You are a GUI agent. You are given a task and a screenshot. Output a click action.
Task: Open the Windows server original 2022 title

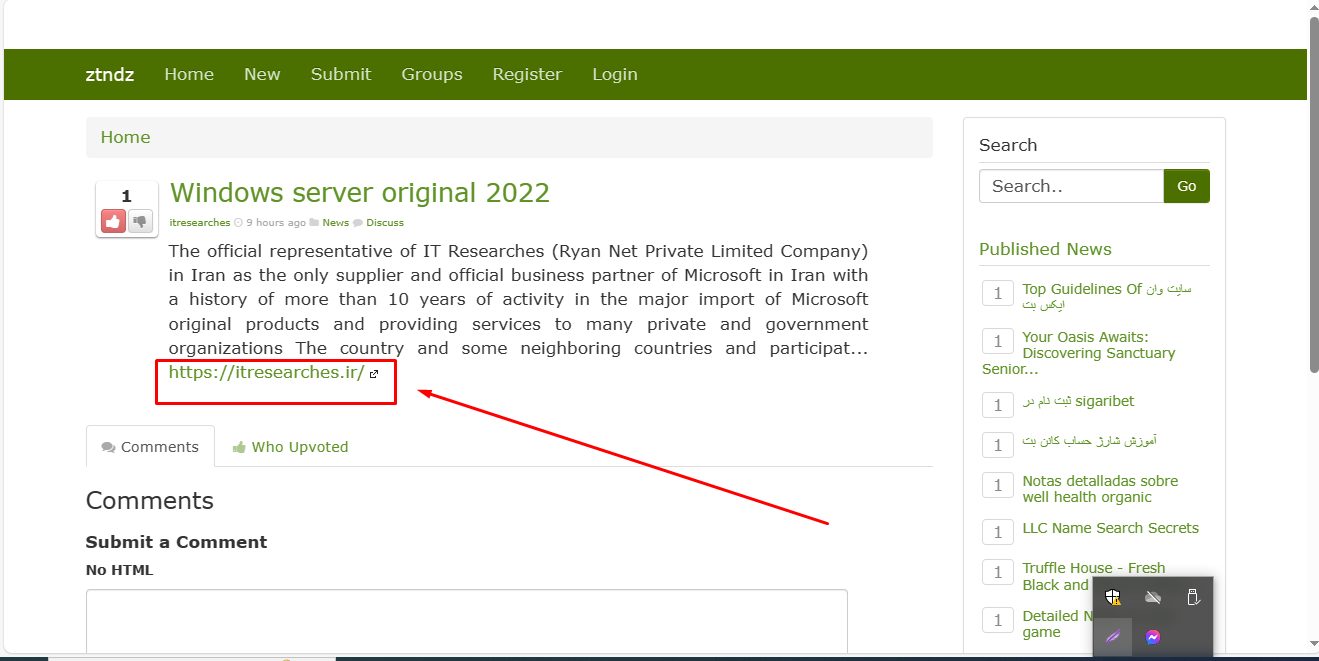coord(360,192)
